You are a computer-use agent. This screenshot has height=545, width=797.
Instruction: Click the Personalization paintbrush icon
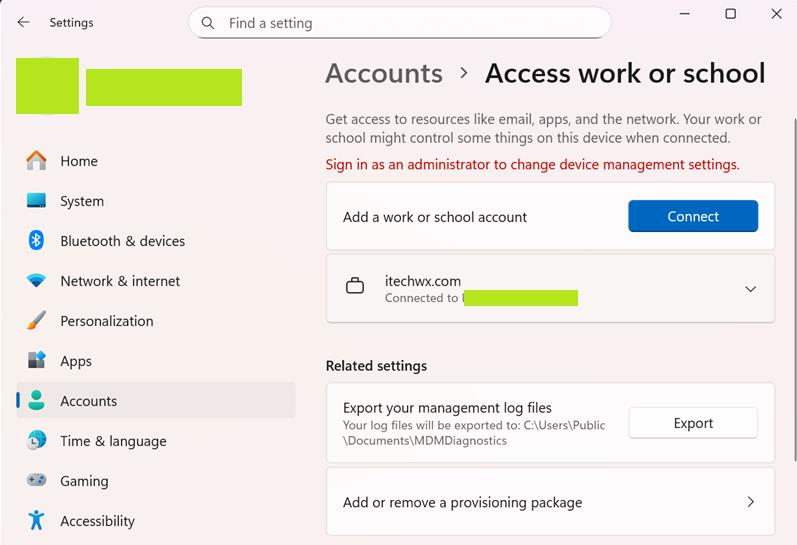[x=36, y=320]
